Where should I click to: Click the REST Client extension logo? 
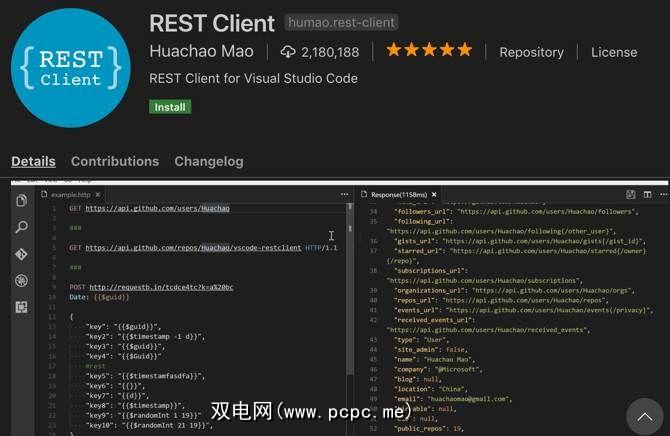point(70,67)
